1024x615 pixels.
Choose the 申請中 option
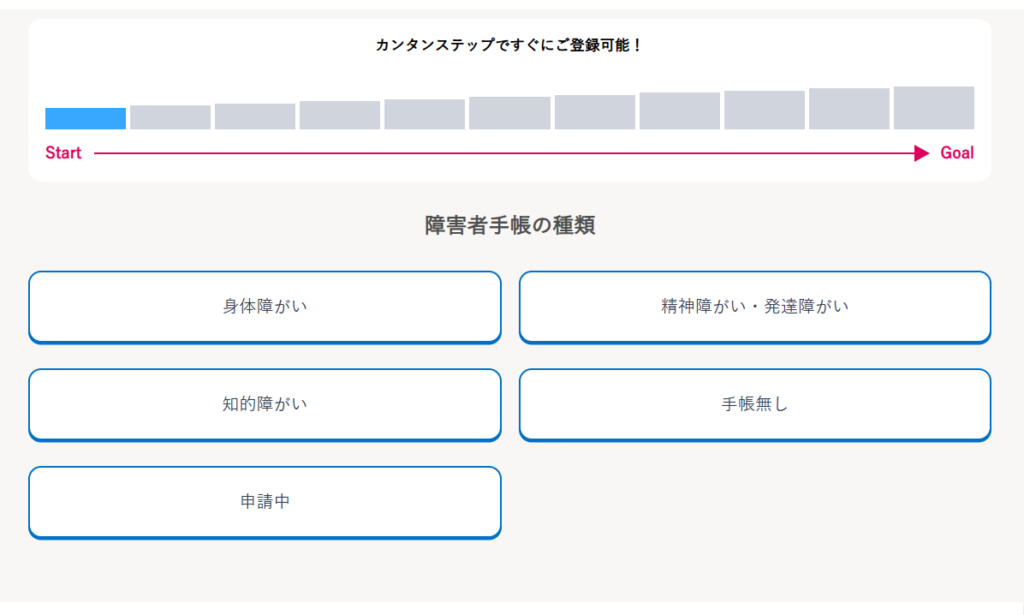(x=265, y=502)
